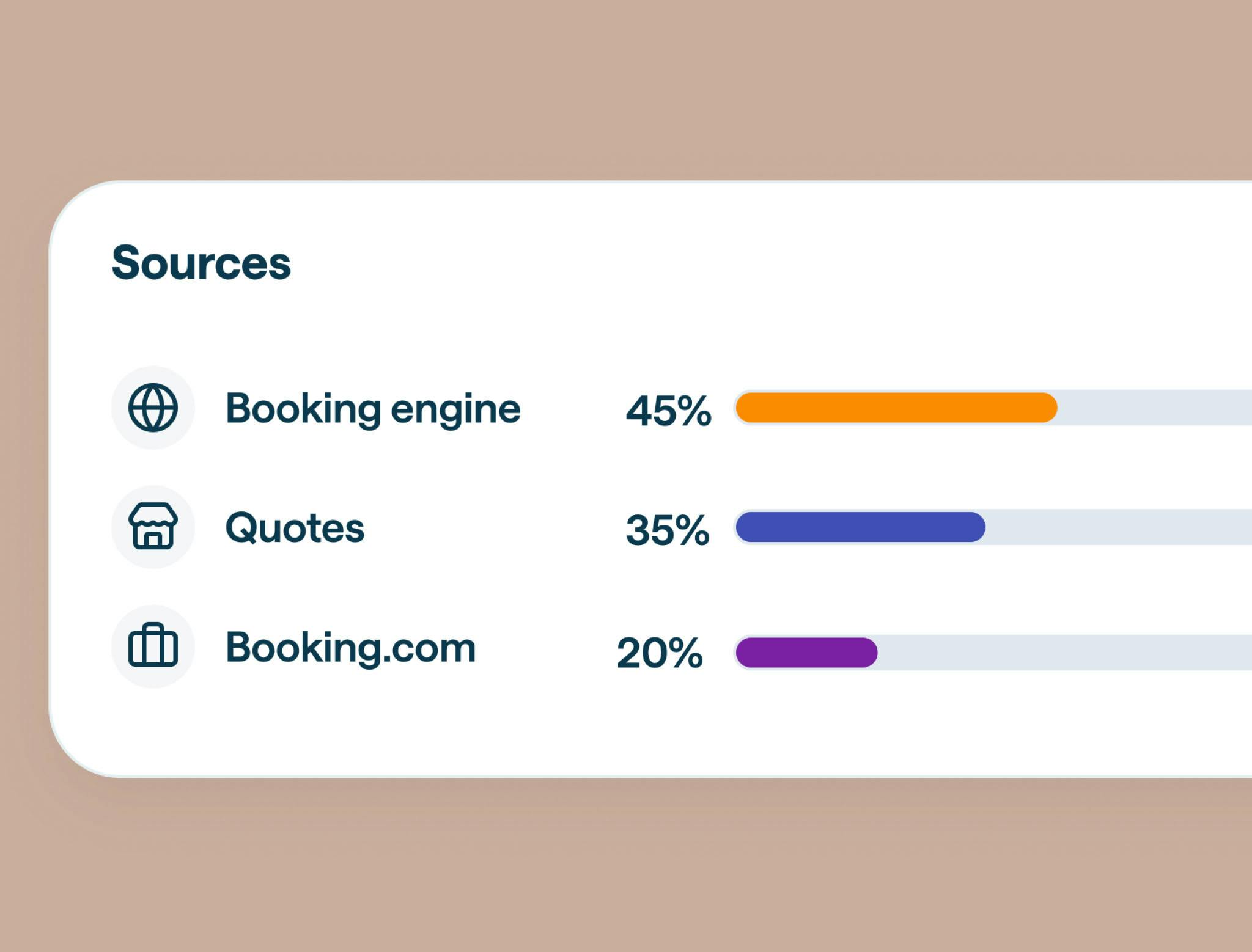Viewport: 1252px width, 952px height.
Task: Click empty white card area below Booking.com row
Action: tap(611, 733)
